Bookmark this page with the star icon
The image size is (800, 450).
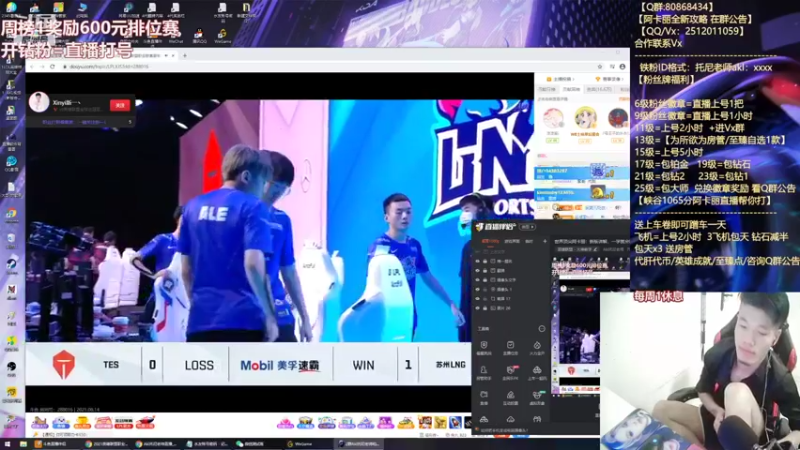(x=600, y=67)
